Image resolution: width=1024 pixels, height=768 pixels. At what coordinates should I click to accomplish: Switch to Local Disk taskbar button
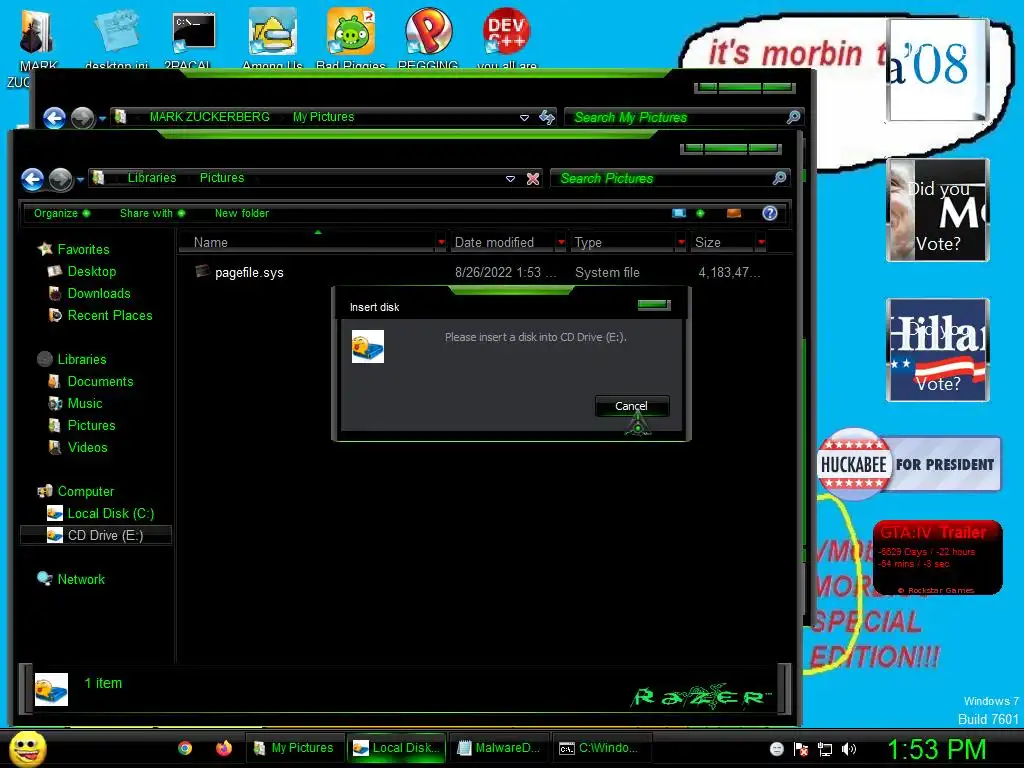396,748
